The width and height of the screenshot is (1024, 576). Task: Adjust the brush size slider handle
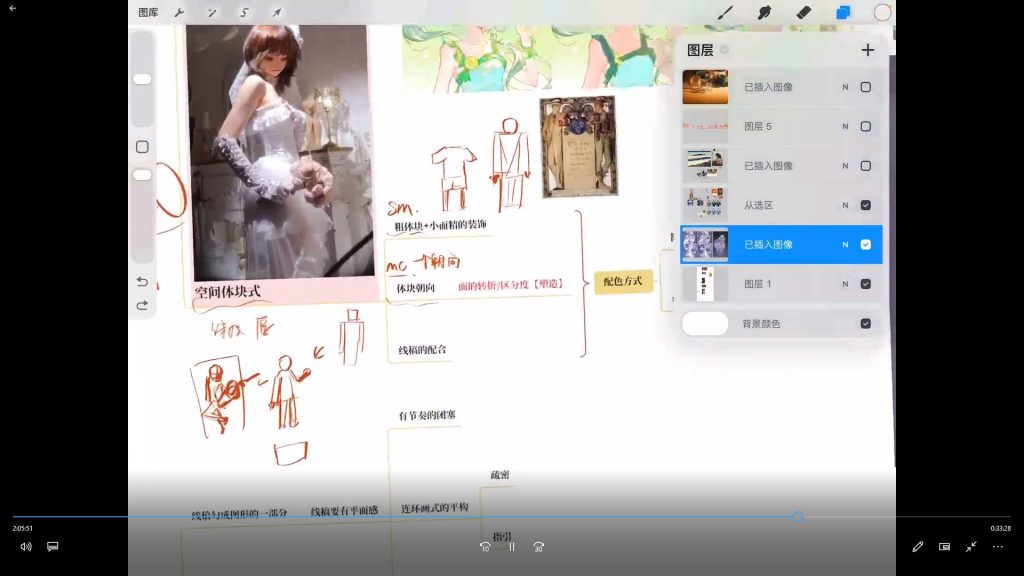142,79
